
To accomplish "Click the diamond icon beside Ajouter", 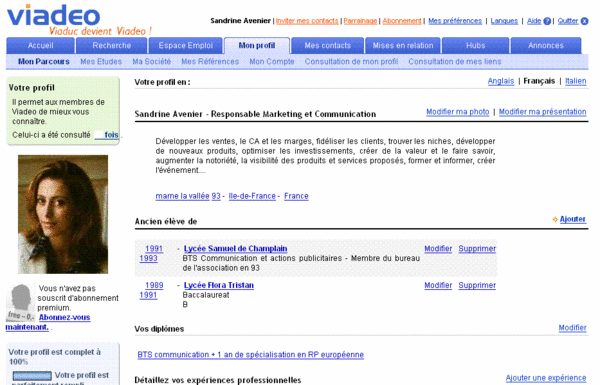I will pyautogui.click(x=555, y=219).
